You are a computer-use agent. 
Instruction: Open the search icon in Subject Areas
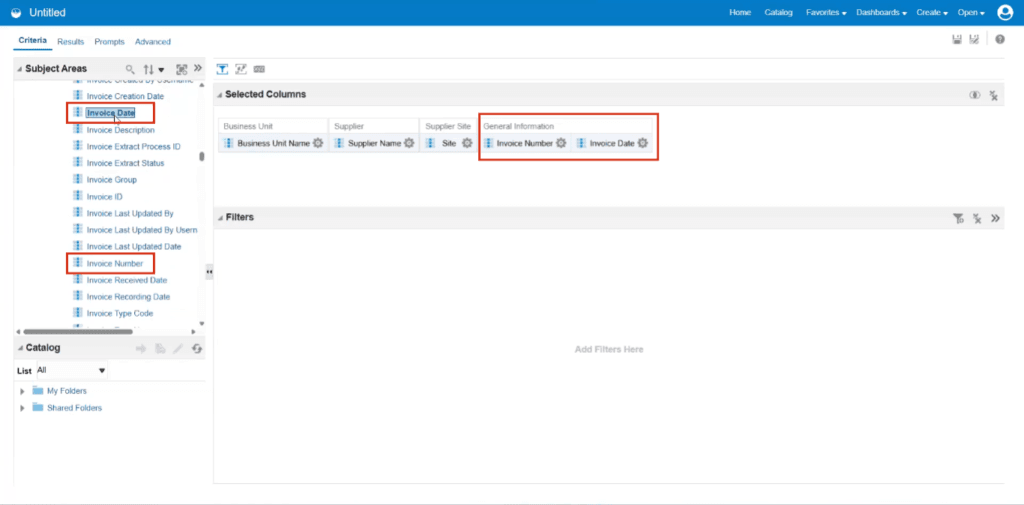click(x=130, y=69)
